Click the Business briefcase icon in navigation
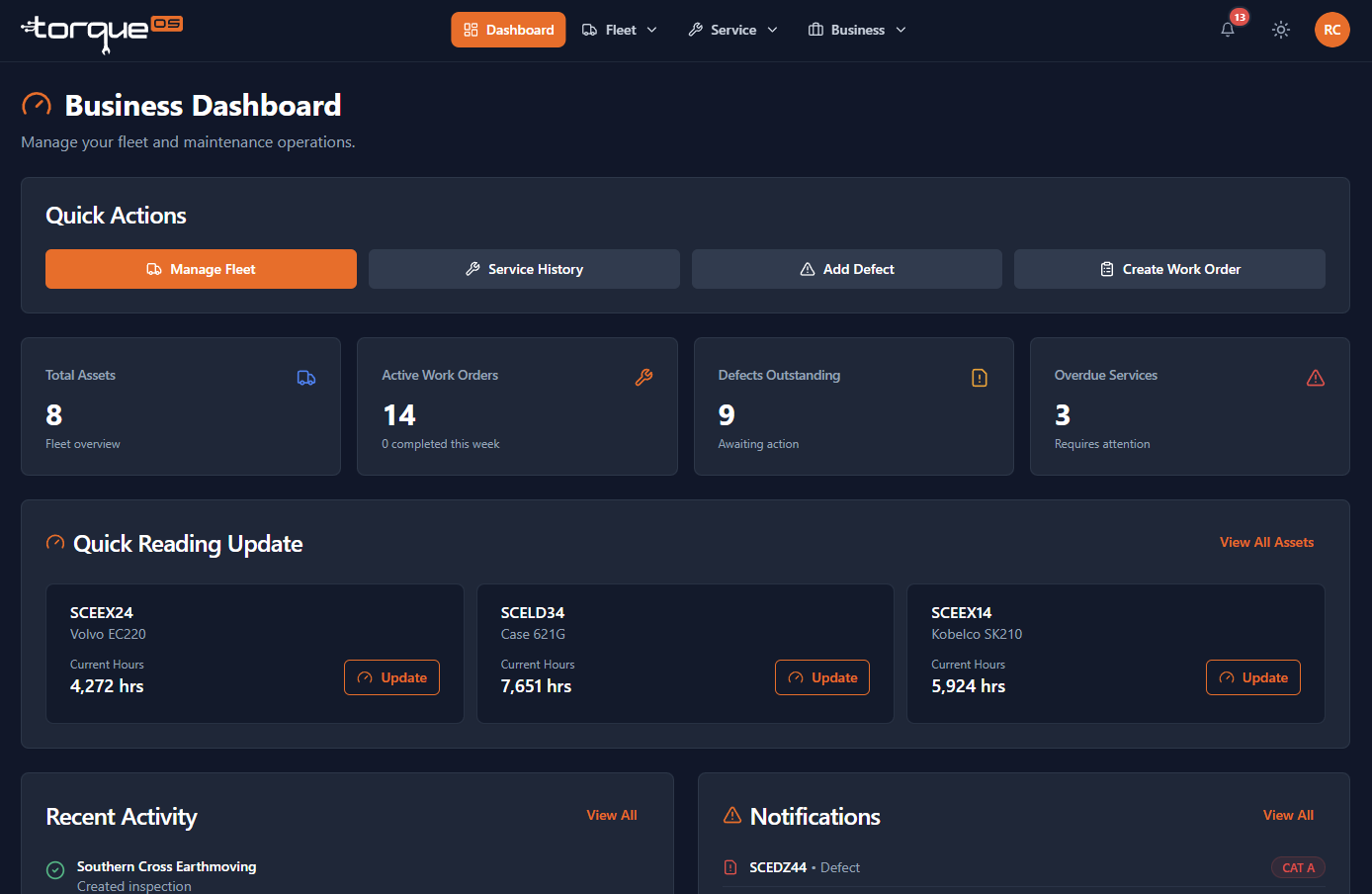Screen dimensions: 1372x894 pos(815,30)
